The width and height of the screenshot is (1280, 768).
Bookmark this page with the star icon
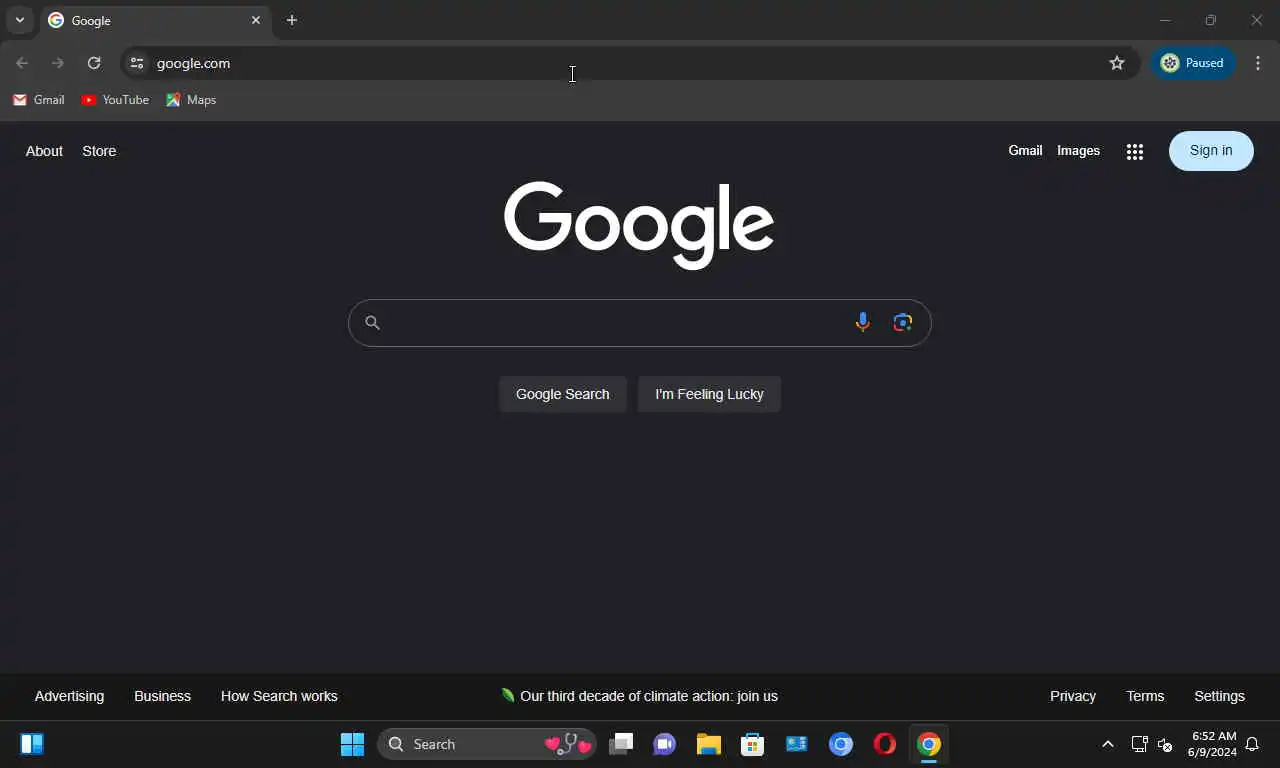coord(1117,63)
